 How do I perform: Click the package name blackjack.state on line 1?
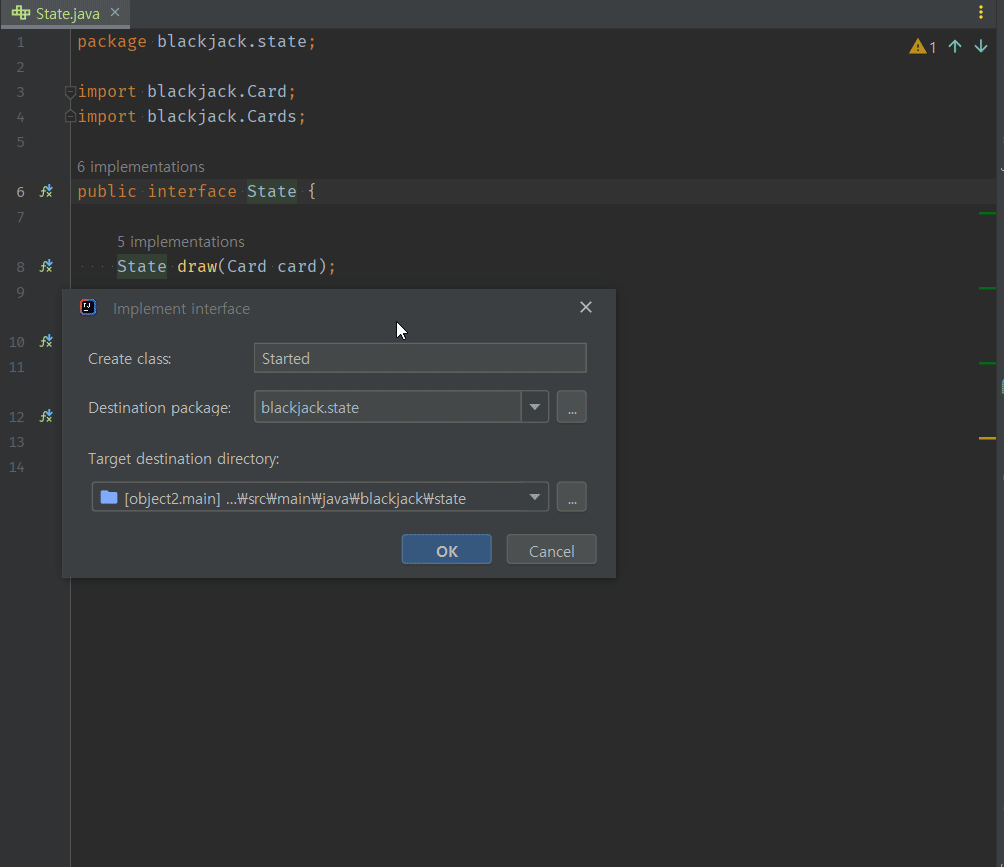click(232, 42)
